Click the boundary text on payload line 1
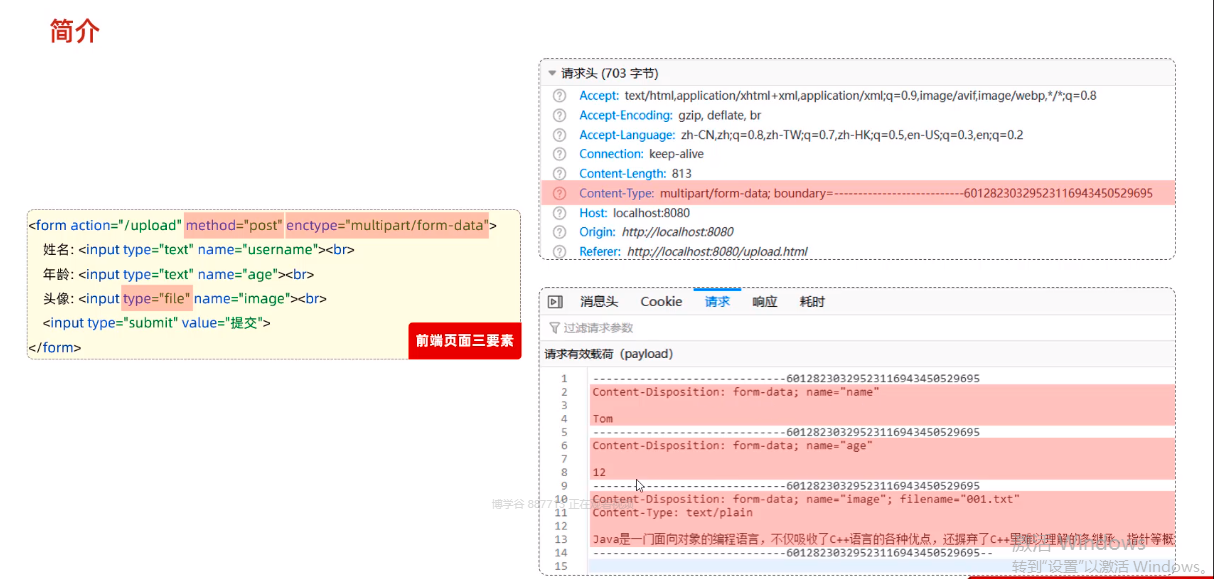The image size is (1214, 579). tap(786, 379)
